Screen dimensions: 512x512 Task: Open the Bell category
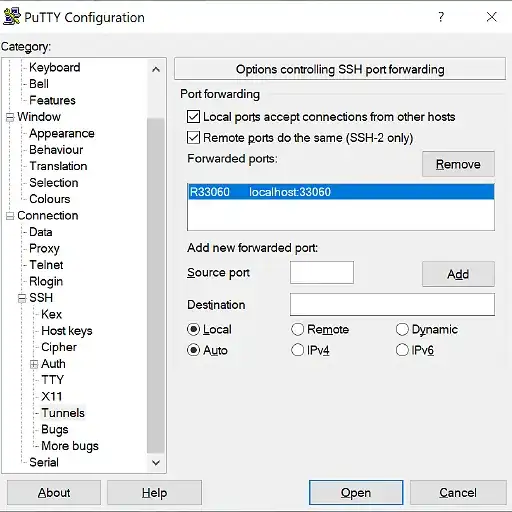pyautogui.click(x=39, y=84)
